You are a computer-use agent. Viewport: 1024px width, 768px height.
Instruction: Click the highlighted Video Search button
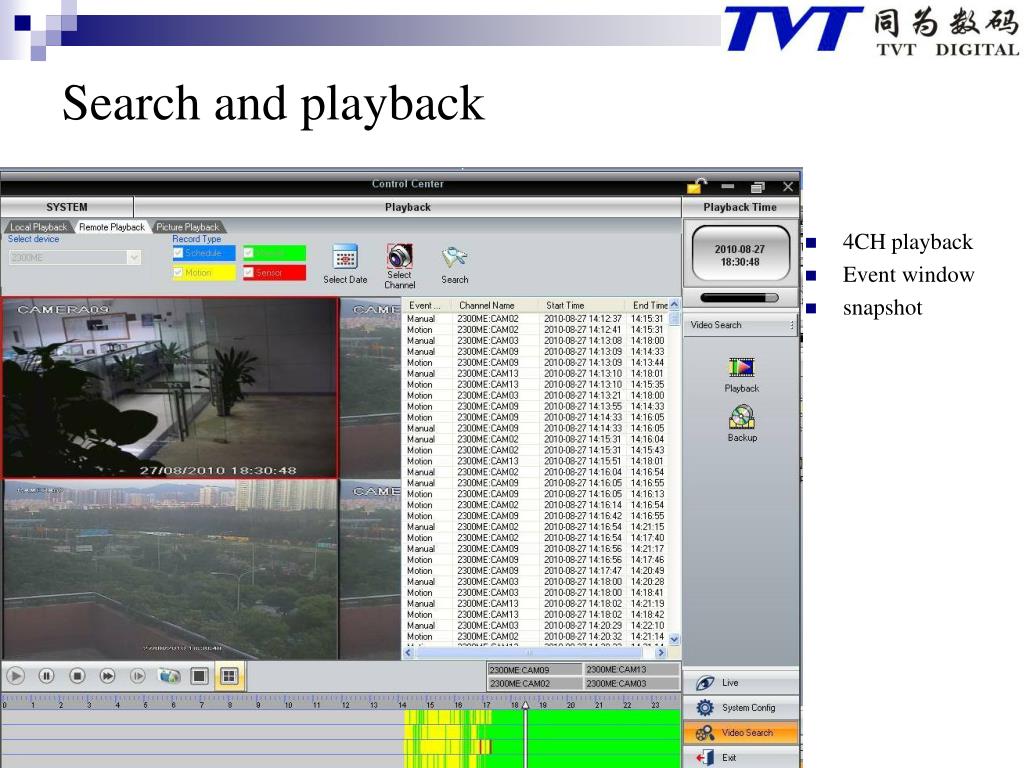(741, 733)
